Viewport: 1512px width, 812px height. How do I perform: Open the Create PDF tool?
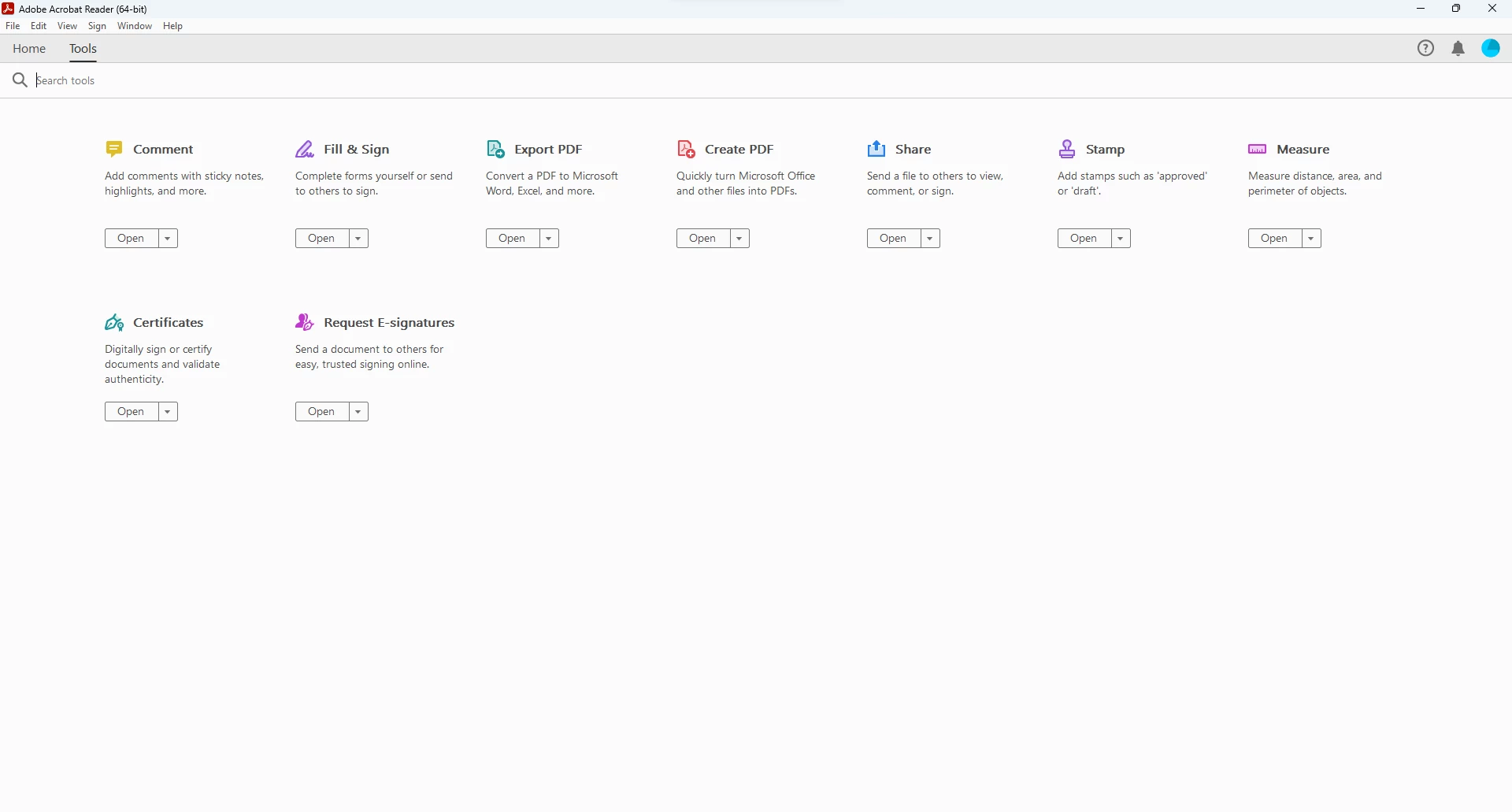tap(703, 239)
